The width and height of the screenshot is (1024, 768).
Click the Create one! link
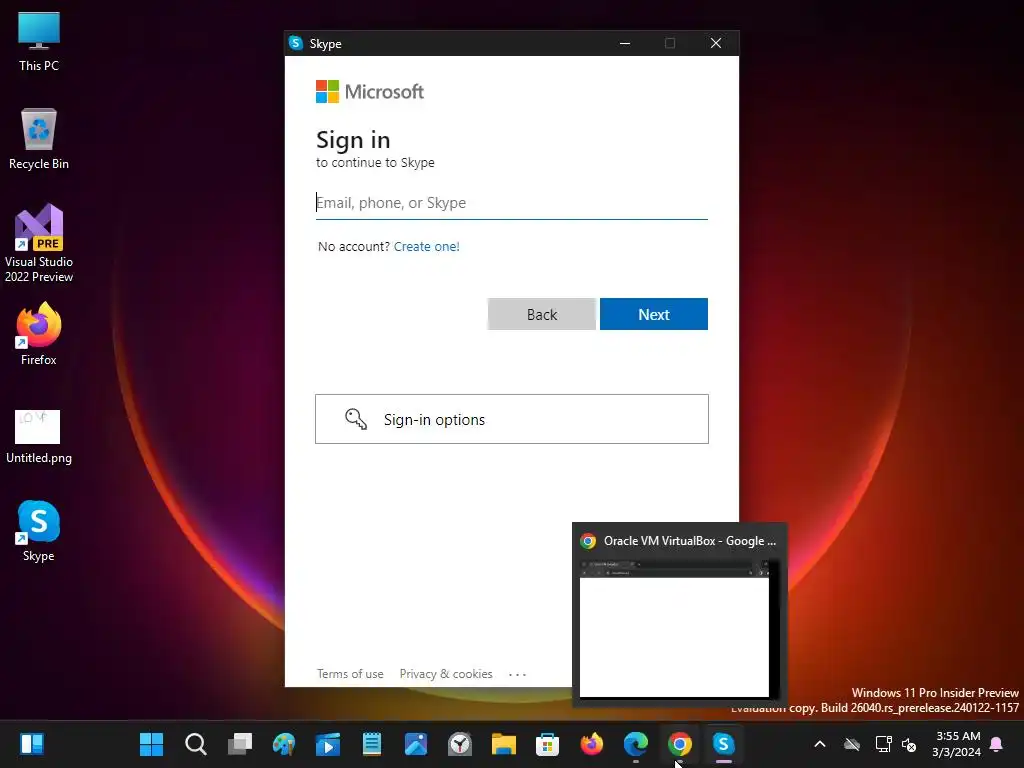[x=426, y=246]
